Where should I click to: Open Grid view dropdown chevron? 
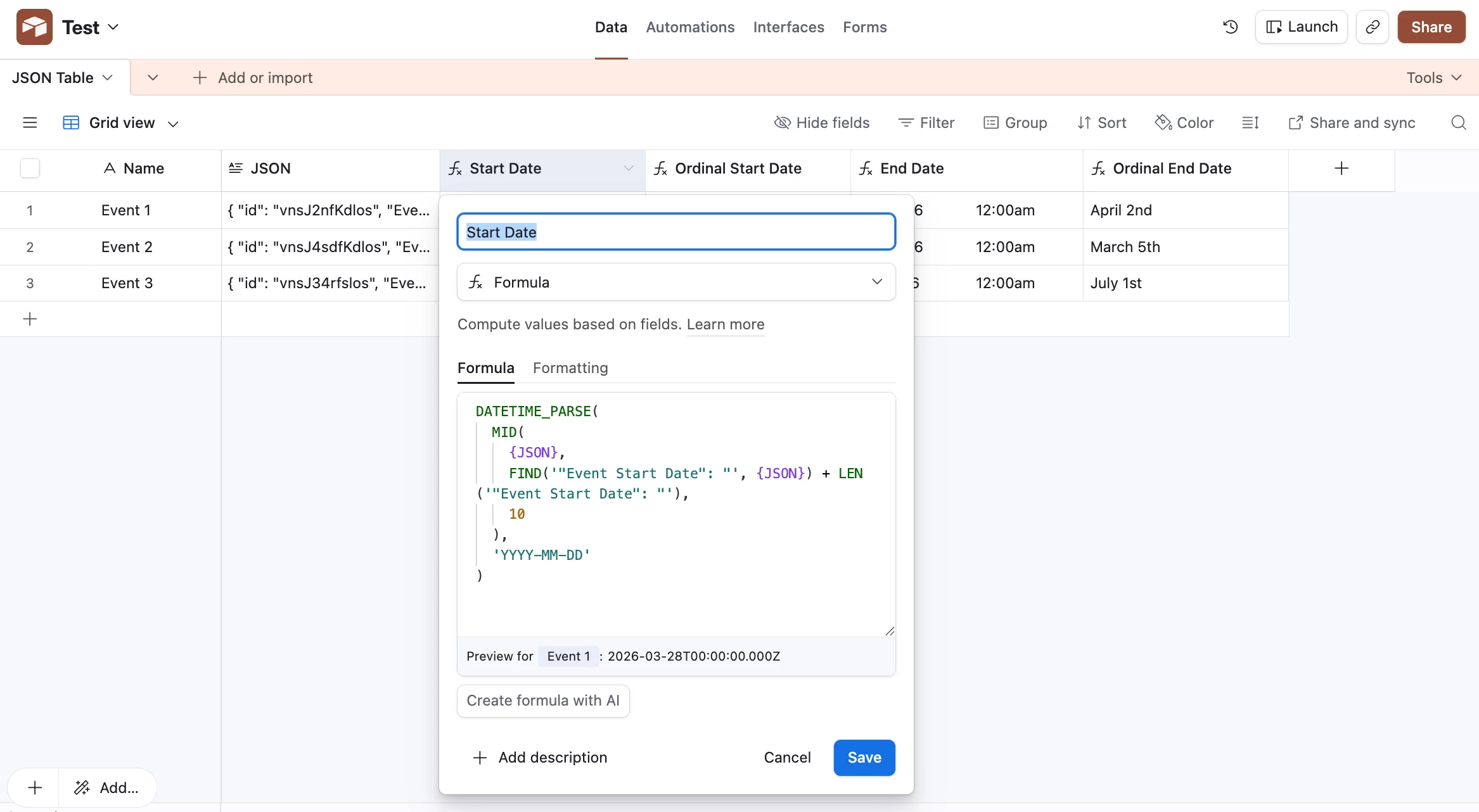tap(173, 124)
